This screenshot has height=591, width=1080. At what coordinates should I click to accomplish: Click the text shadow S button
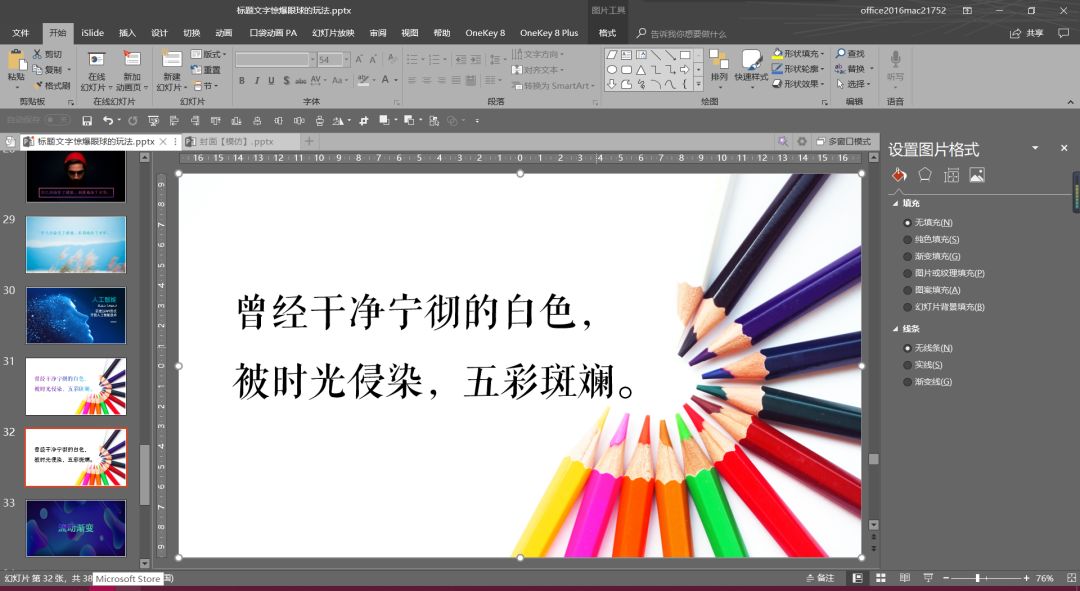(x=286, y=81)
